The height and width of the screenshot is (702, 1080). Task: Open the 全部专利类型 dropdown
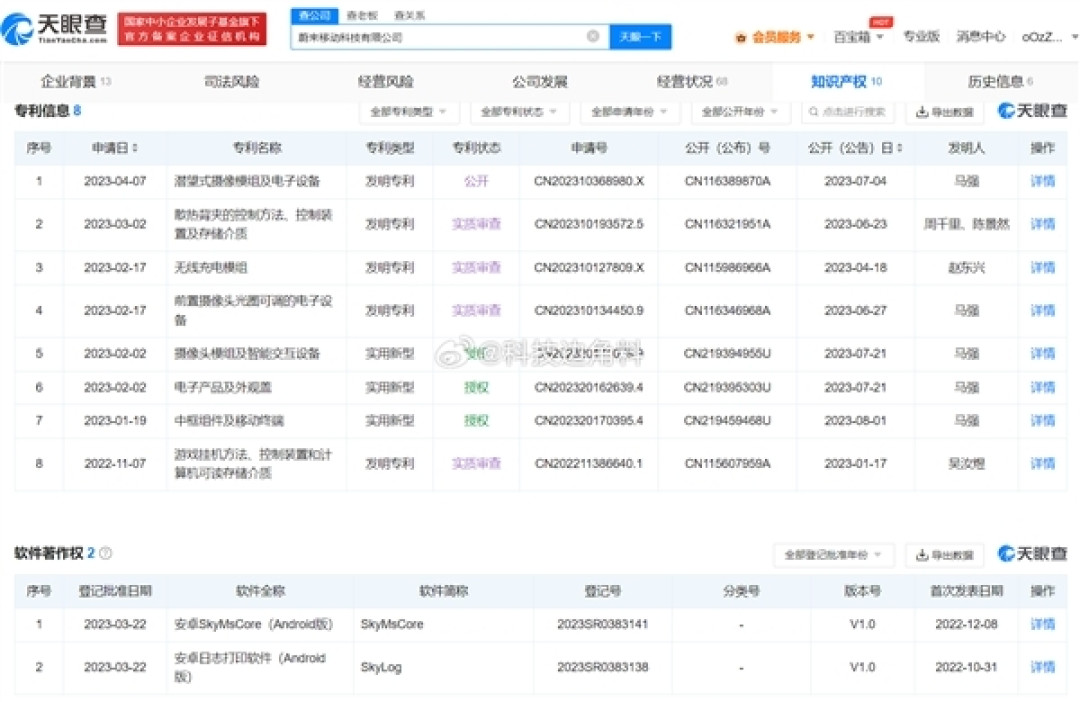409,112
